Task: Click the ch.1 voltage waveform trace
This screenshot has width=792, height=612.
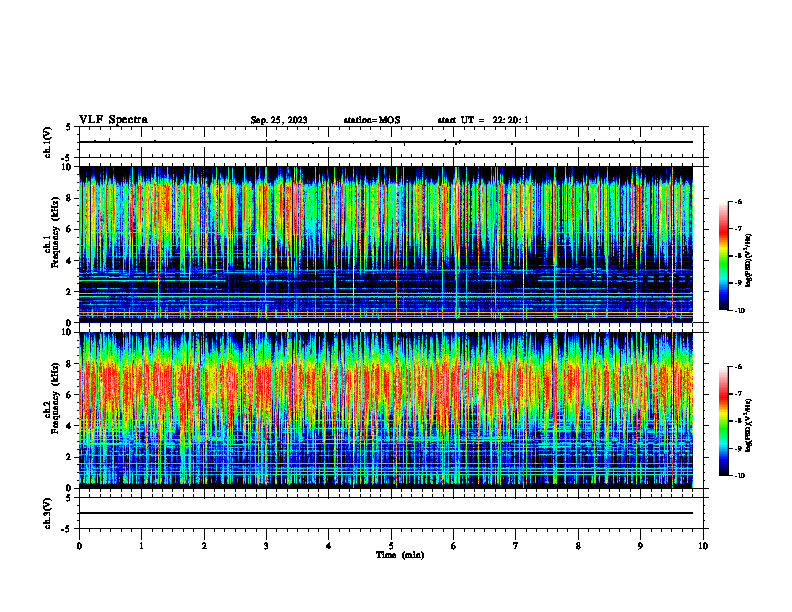Action: (x=386, y=142)
